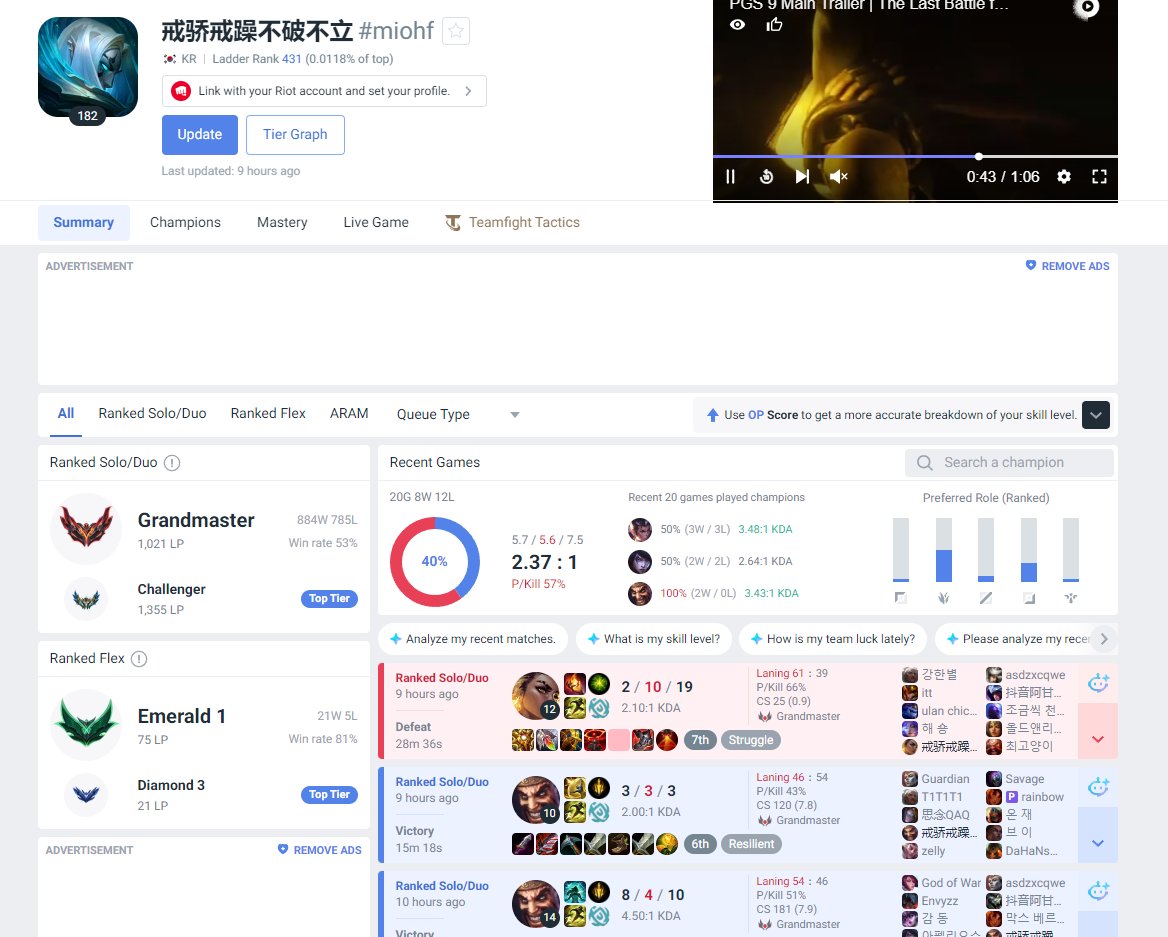The height and width of the screenshot is (937, 1168).
Task: Open video settings gear
Action: pos(1064,177)
